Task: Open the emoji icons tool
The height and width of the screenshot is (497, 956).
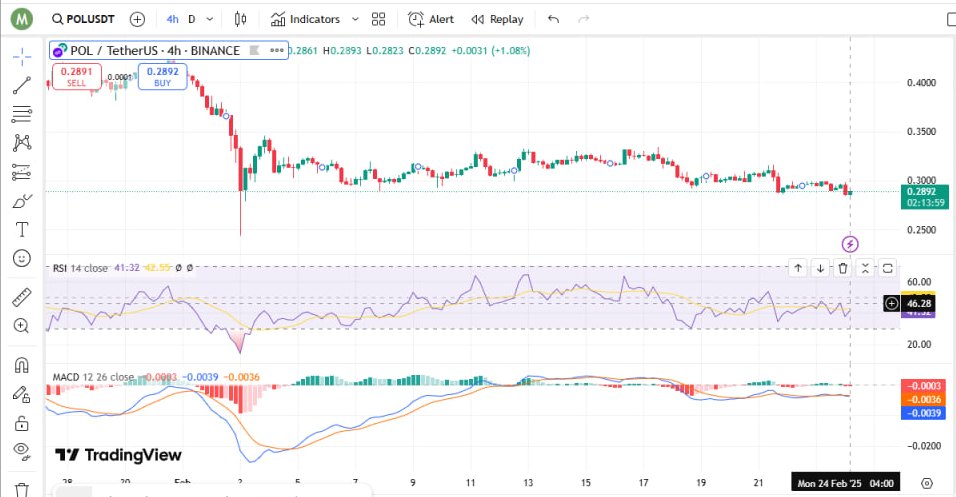Action: [x=22, y=258]
